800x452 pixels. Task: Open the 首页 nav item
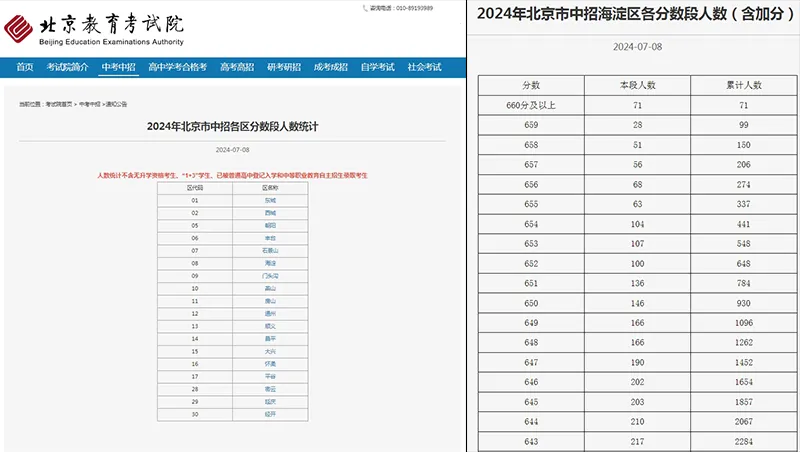24,67
